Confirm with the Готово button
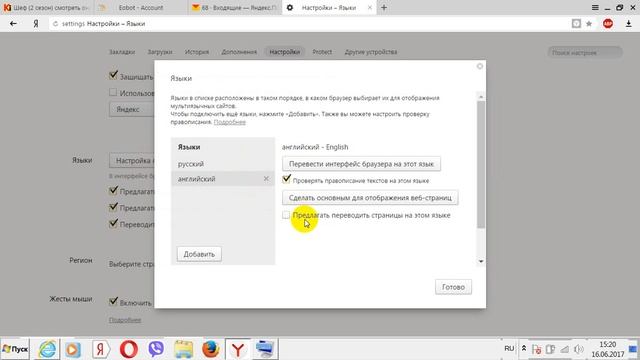The image size is (640, 360). point(453,287)
